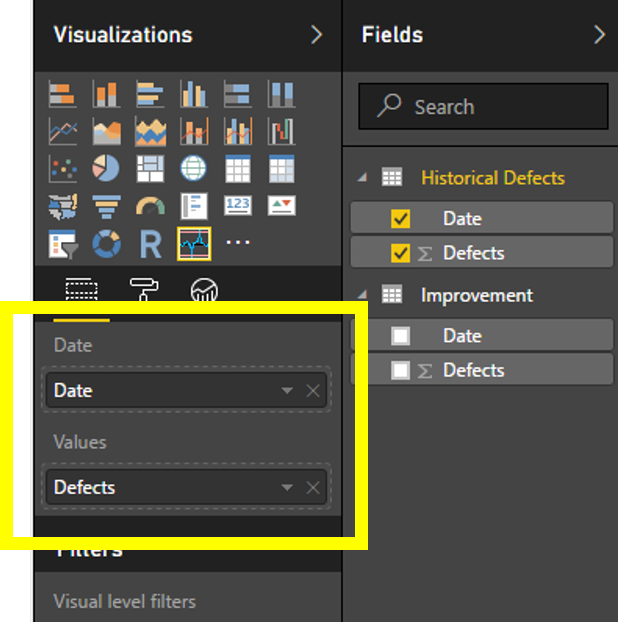Add the treemap visualization
Screen dimensions: 618x622
coord(150,168)
